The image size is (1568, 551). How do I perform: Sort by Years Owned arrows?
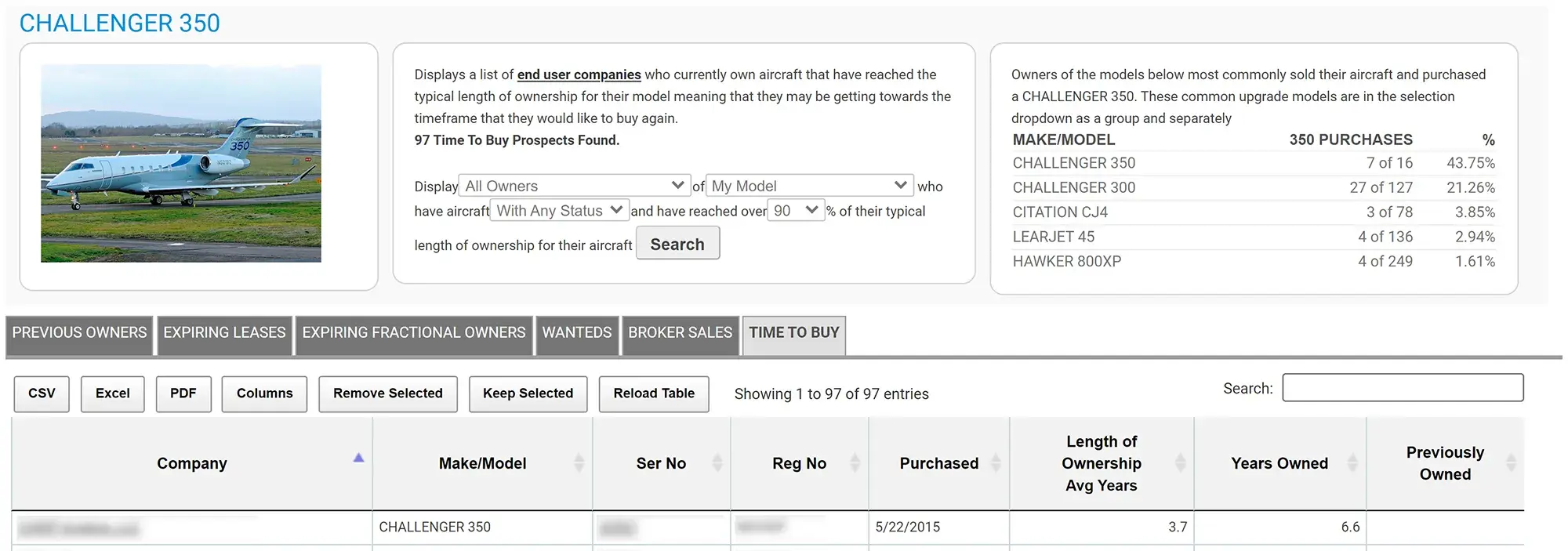pos(1352,463)
